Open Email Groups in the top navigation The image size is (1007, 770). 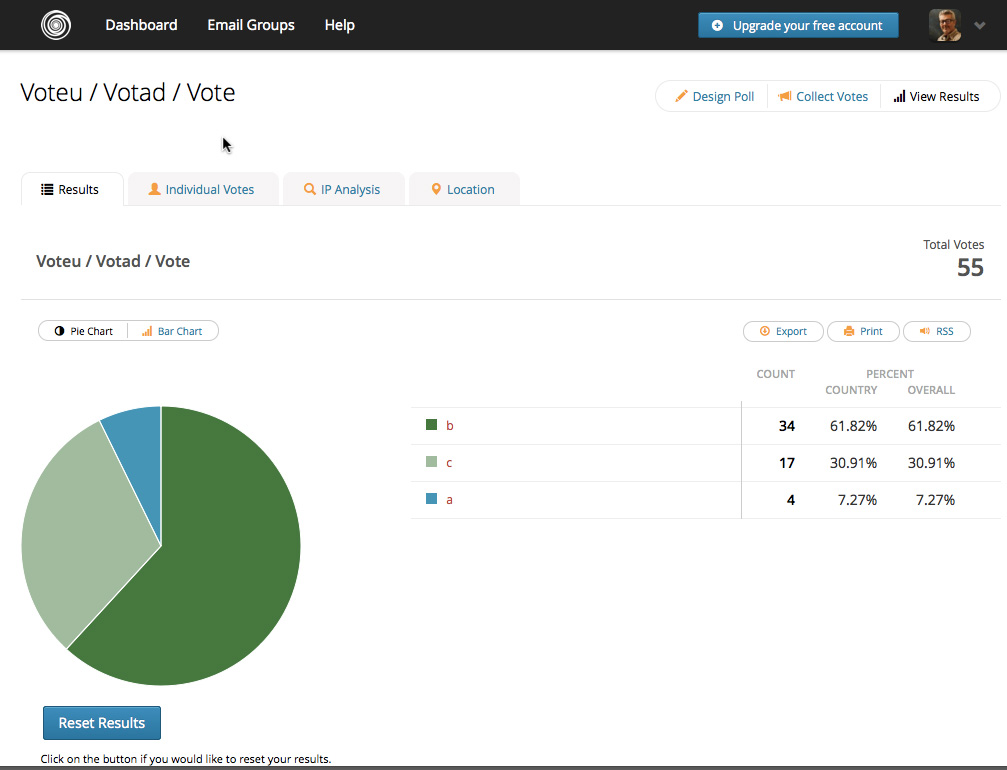(251, 25)
